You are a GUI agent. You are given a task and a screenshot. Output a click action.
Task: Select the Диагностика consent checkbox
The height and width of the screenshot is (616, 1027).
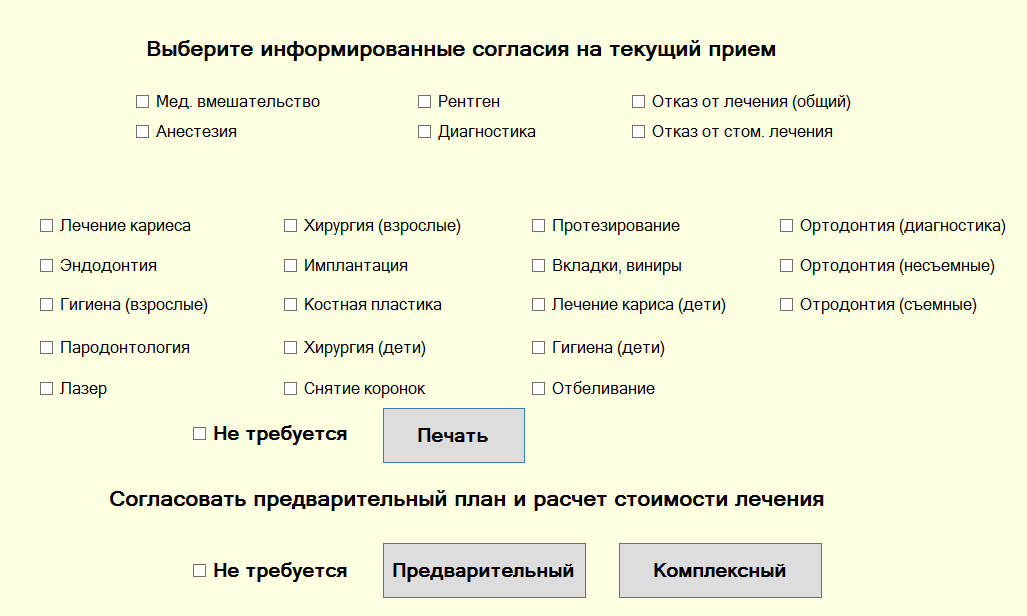(424, 132)
